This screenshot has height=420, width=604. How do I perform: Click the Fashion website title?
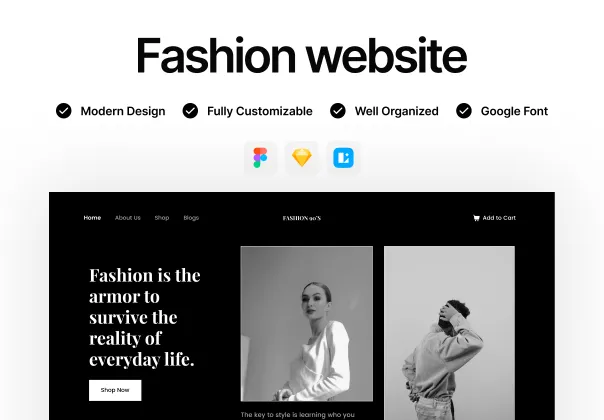point(302,55)
